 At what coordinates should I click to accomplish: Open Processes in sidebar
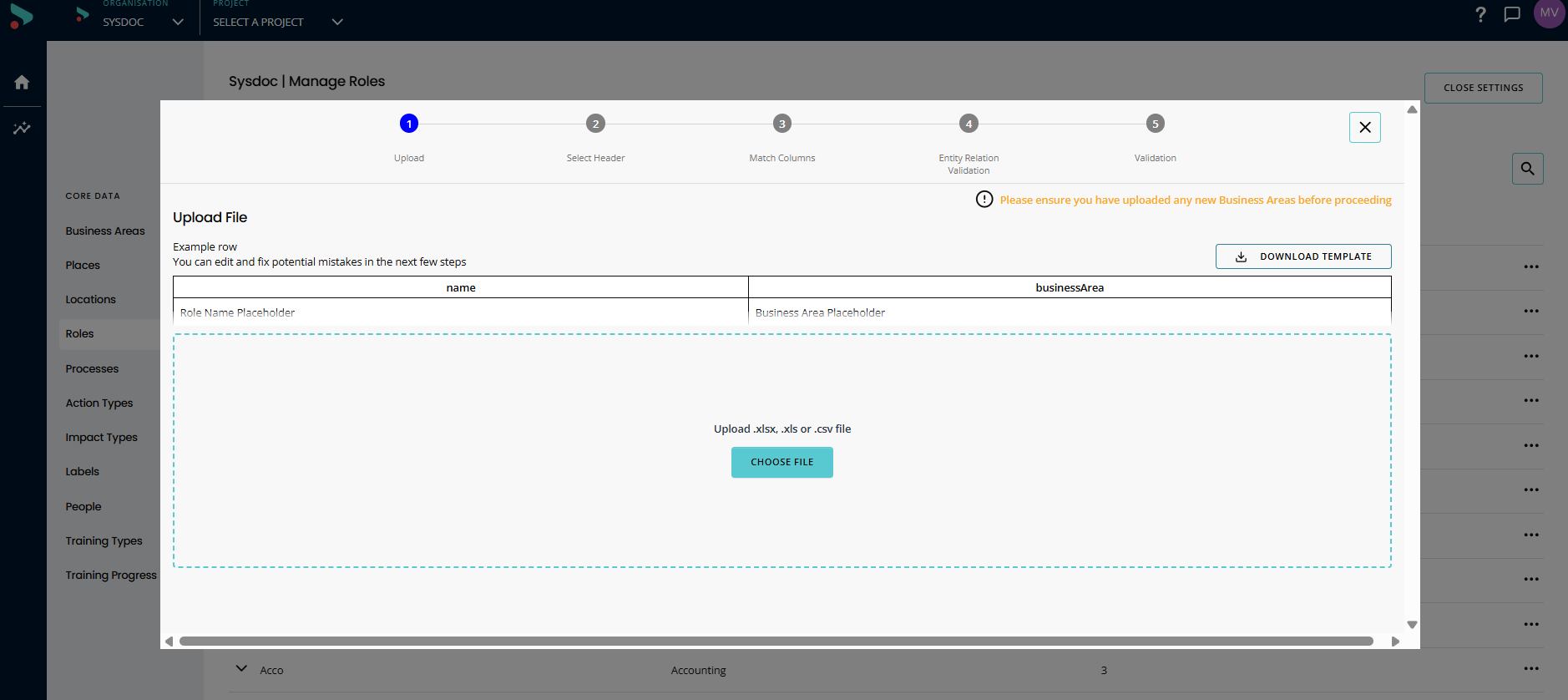(92, 369)
